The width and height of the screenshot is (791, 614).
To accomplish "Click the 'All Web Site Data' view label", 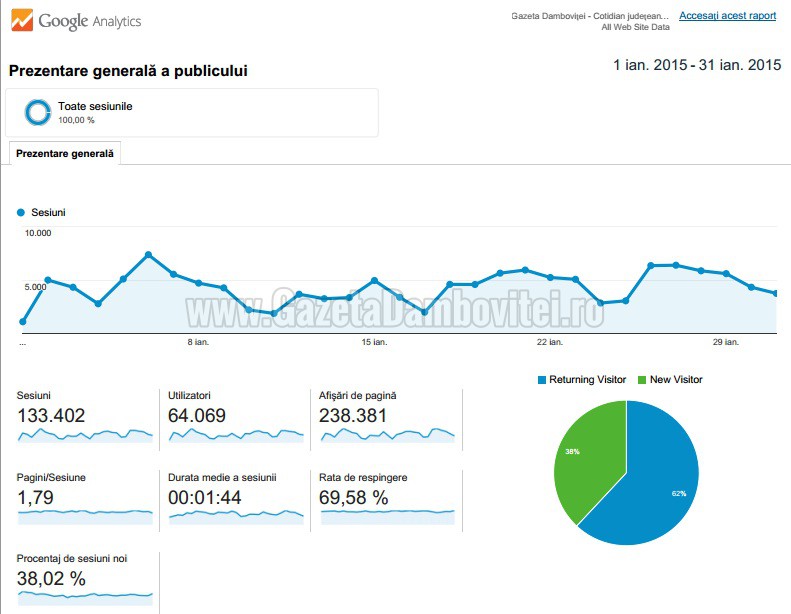I will point(635,27).
